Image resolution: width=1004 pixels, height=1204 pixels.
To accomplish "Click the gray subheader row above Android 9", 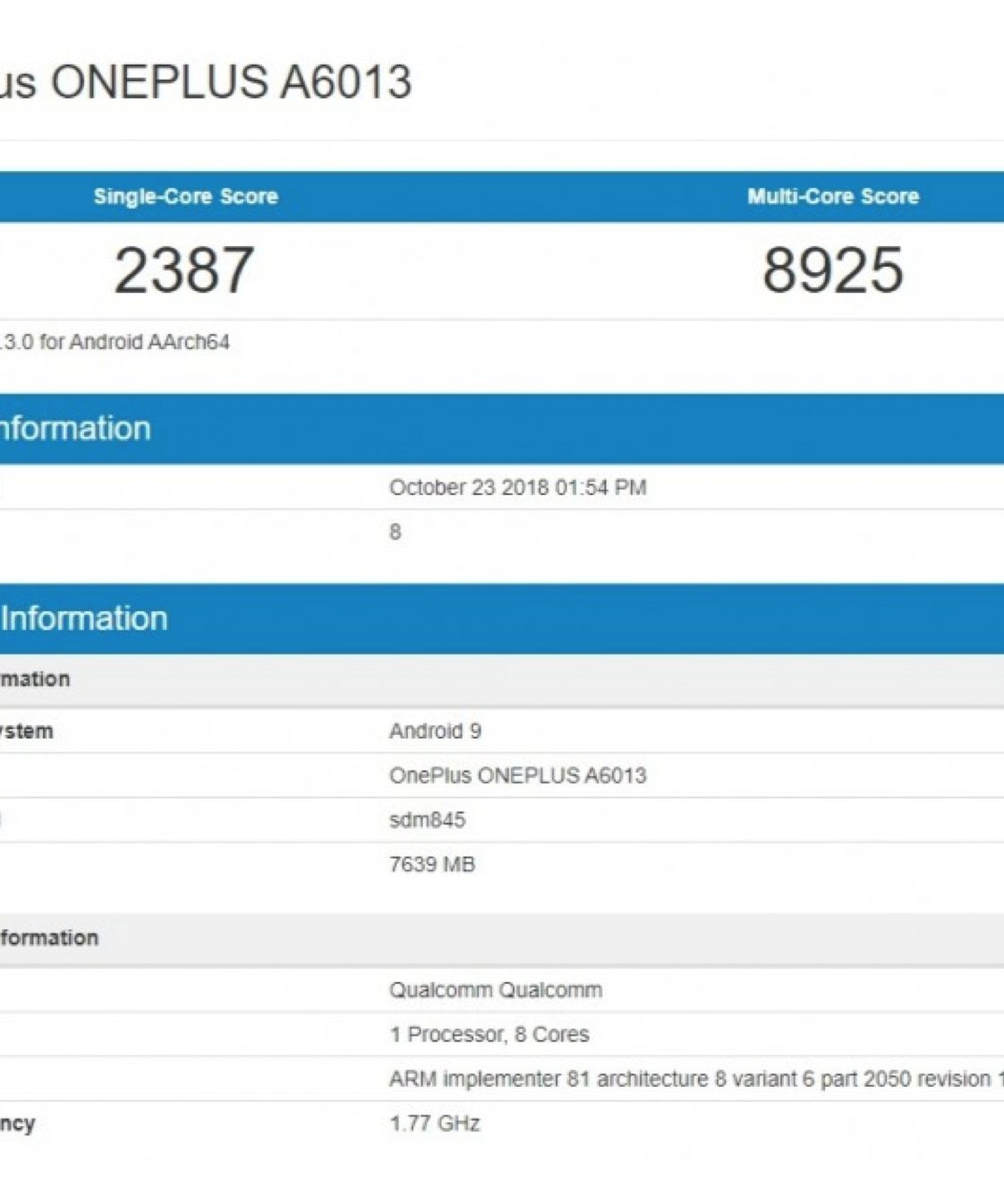I will pos(501,679).
